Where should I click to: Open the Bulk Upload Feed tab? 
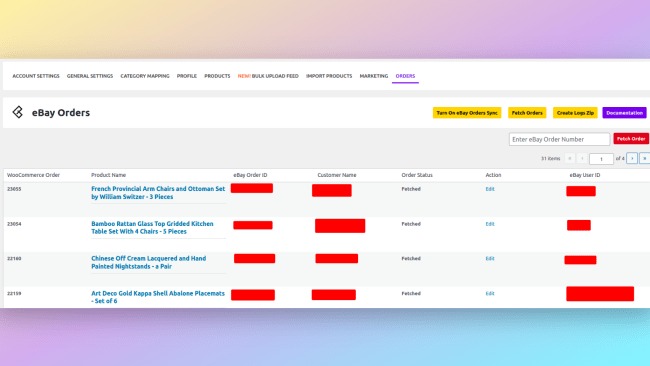click(x=268, y=76)
